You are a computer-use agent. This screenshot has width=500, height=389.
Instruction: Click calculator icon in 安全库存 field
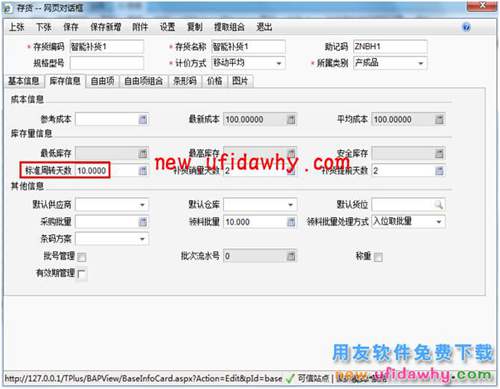click(439, 154)
